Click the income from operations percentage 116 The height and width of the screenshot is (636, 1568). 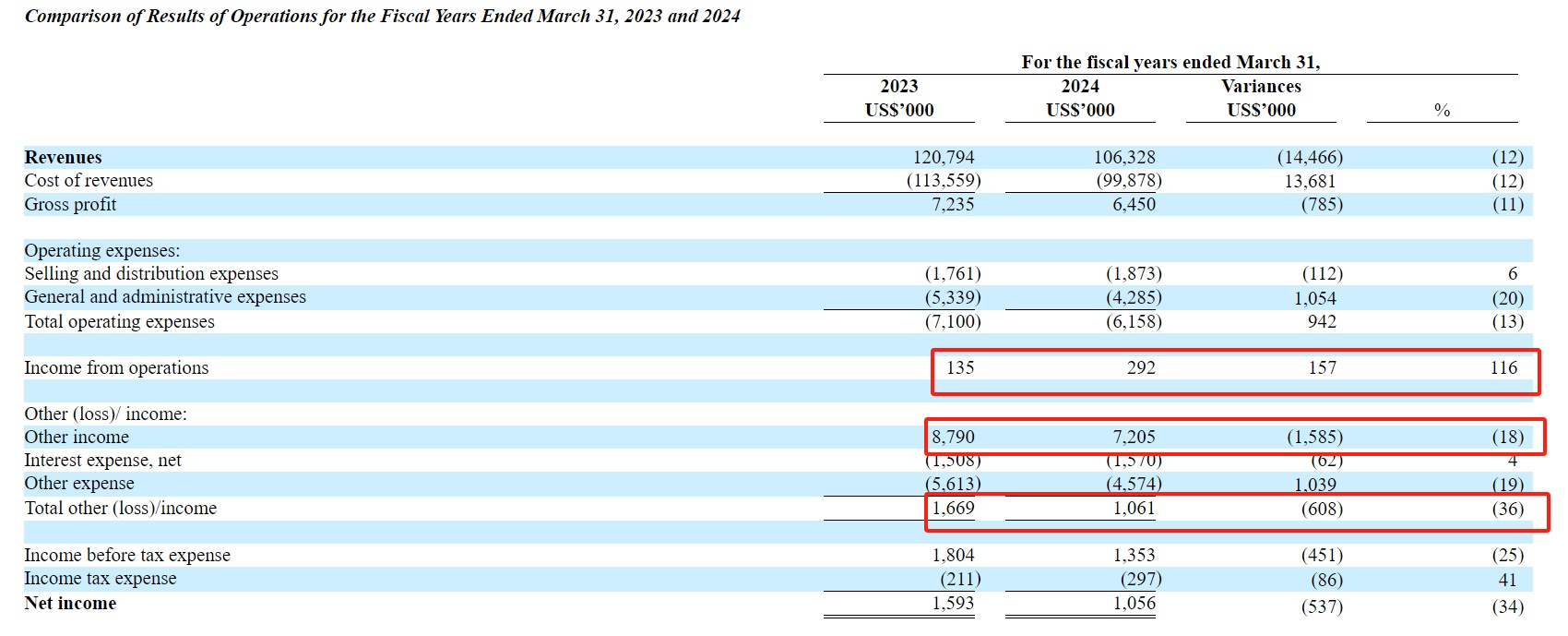(1503, 367)
